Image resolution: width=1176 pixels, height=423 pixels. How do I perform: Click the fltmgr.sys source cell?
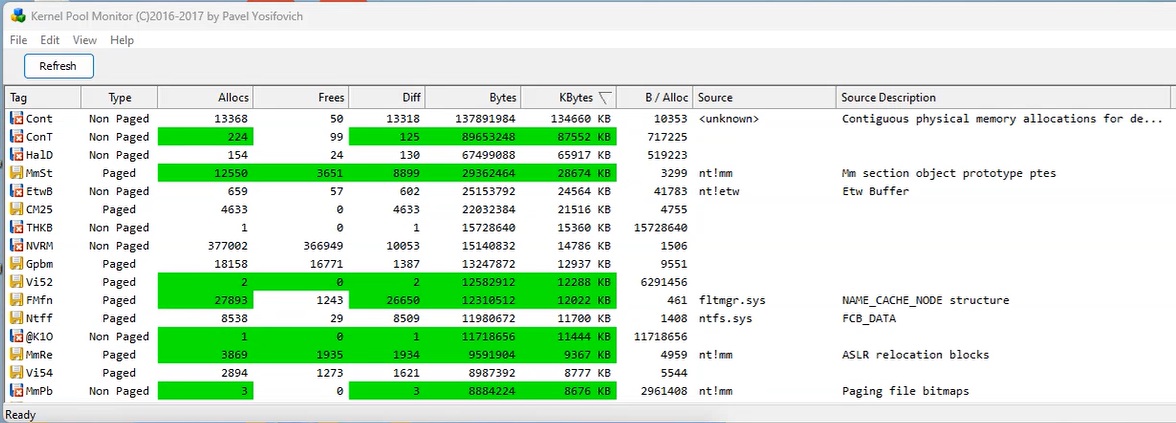732,300
